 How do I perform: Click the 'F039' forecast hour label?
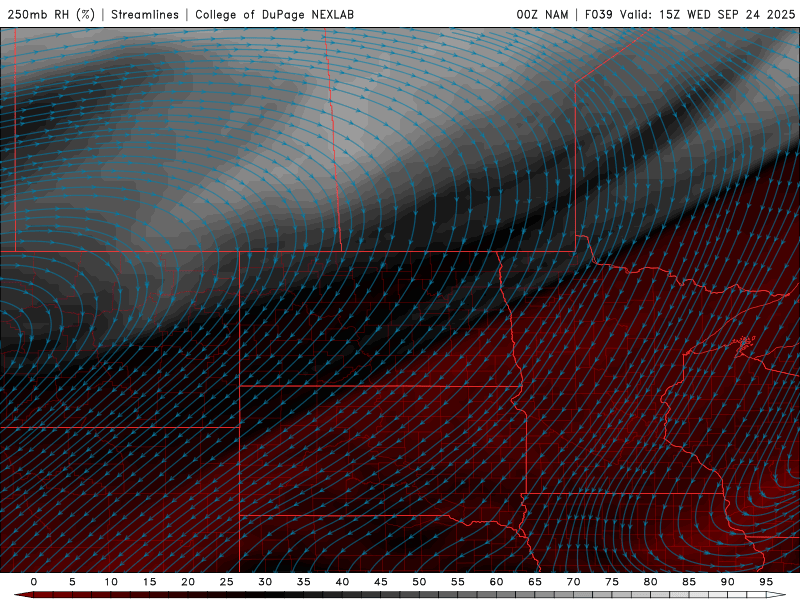598,15
